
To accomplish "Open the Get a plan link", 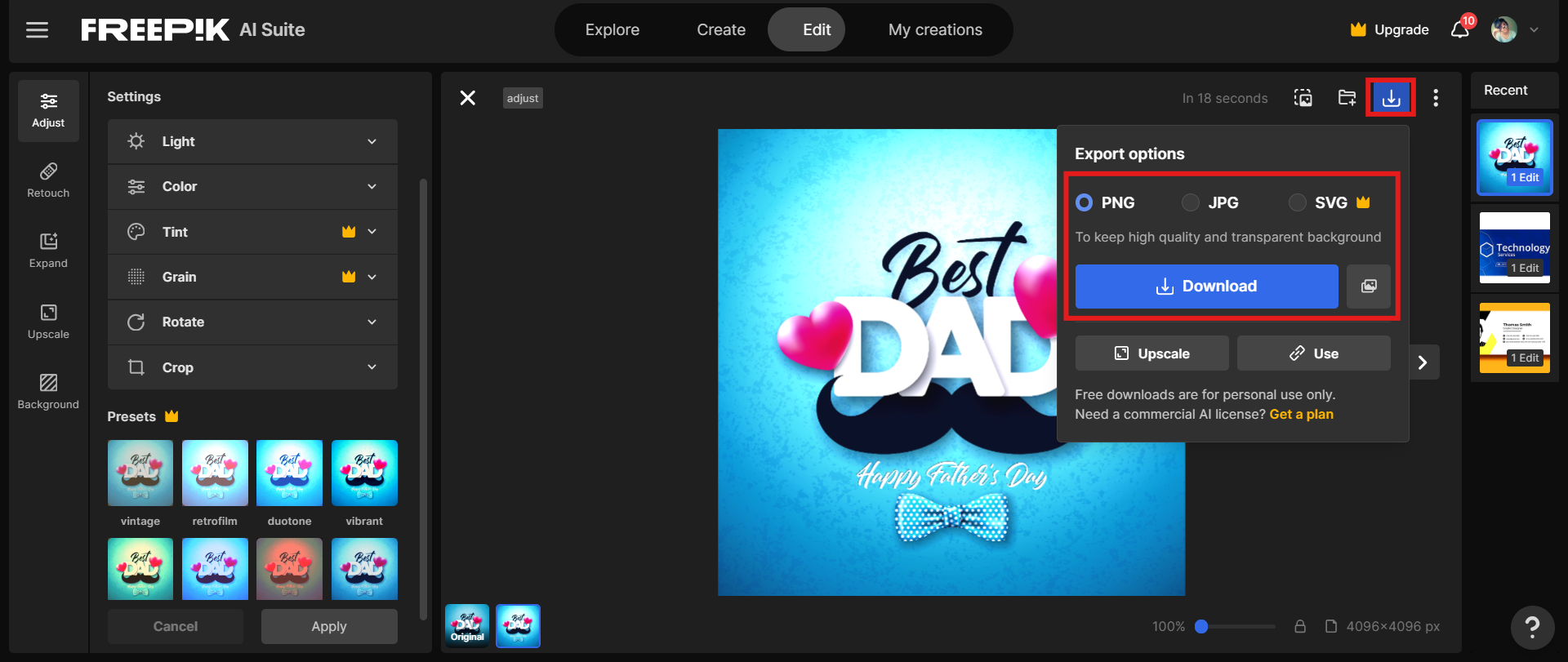I will point(1301,415).
